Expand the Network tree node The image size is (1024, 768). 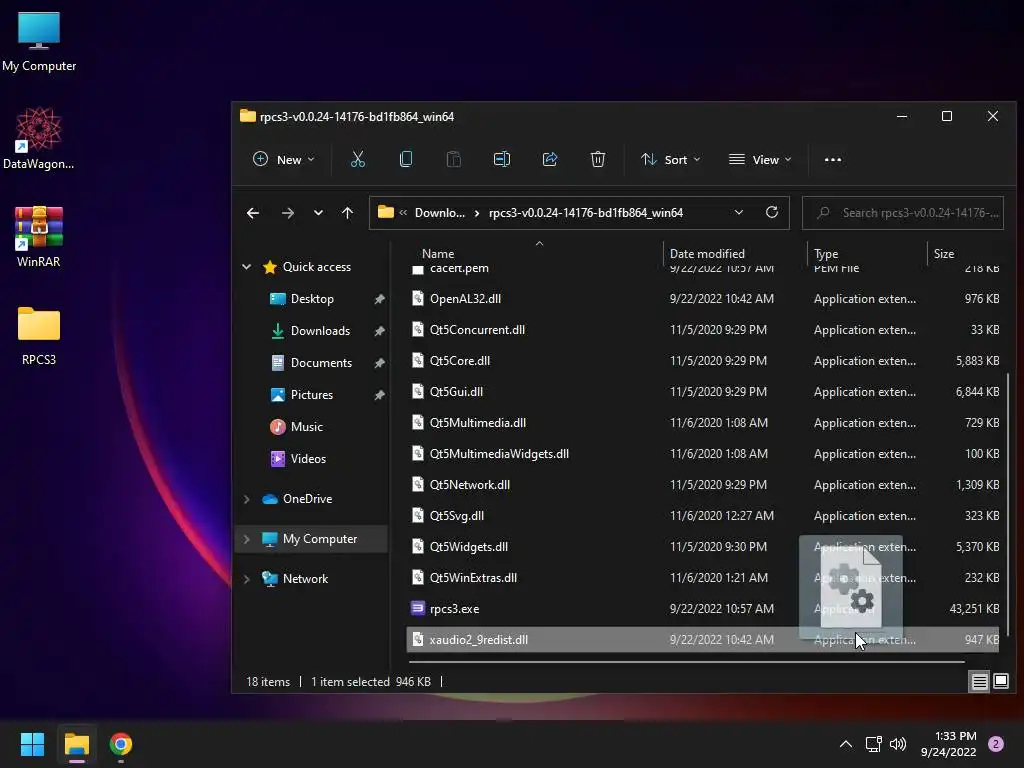247,579
